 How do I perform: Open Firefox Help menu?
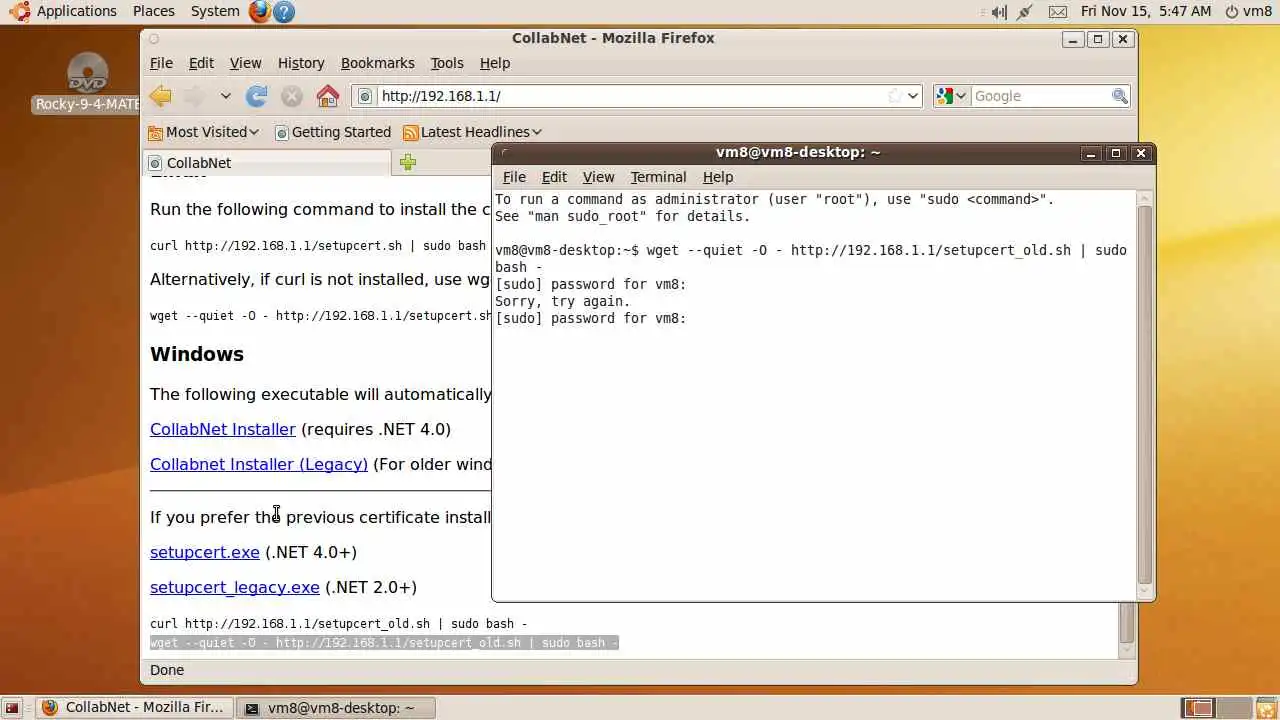(x=495, y=63)
